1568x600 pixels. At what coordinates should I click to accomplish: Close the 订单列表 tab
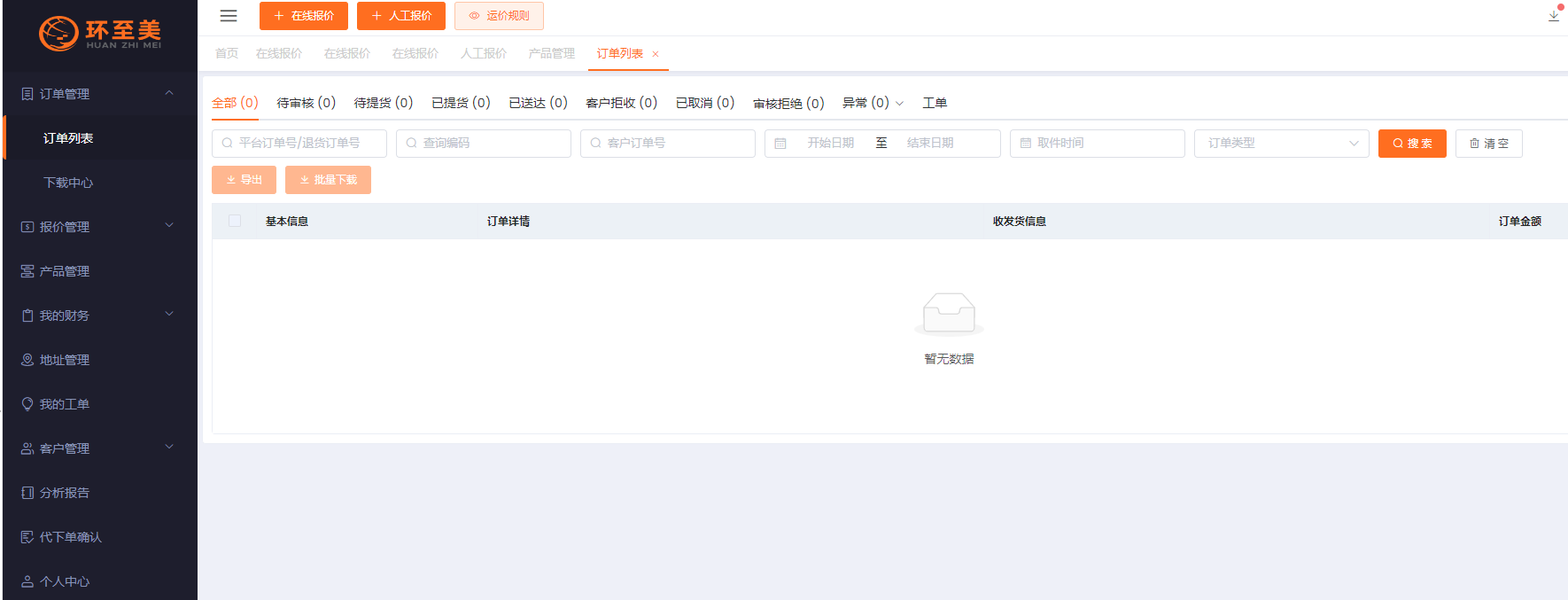point(656,54)
